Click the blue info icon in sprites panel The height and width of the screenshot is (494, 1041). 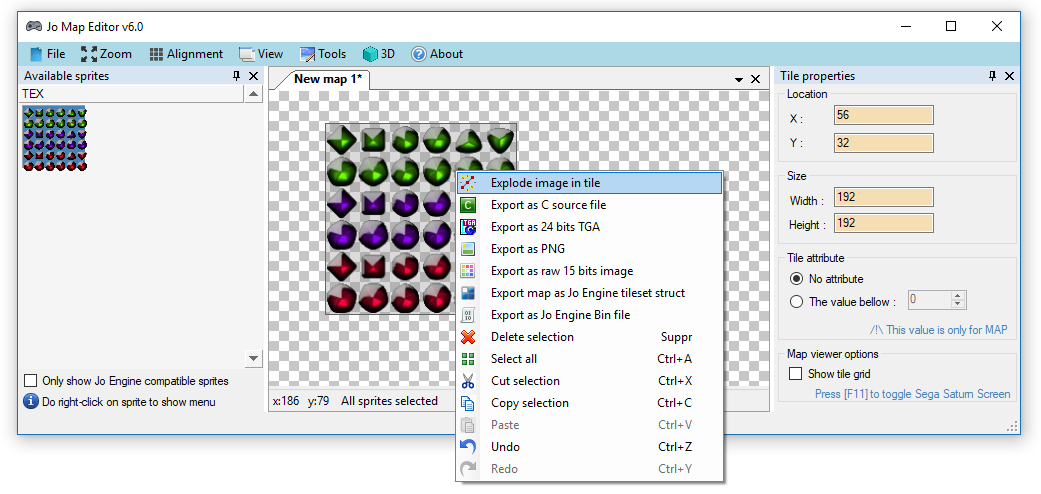pos(31,402)
